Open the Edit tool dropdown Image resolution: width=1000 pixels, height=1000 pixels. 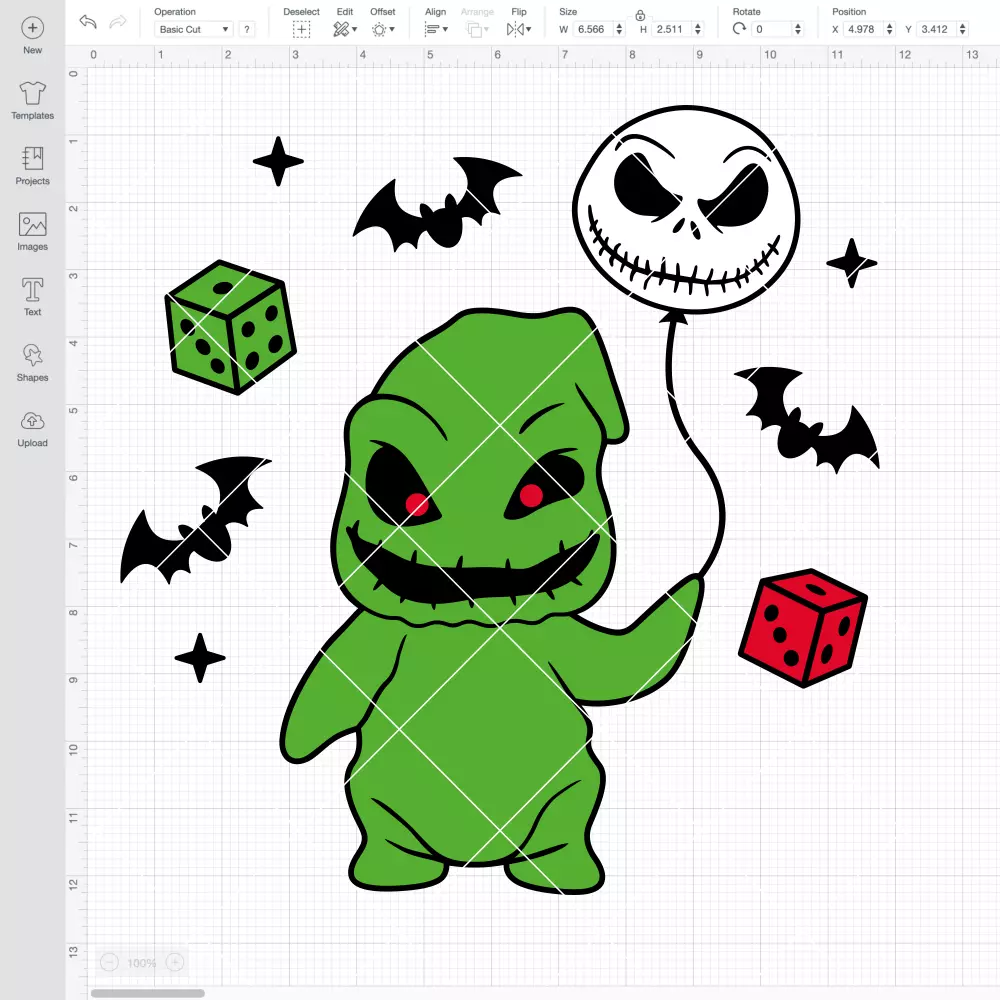click(x=345, y=29)
